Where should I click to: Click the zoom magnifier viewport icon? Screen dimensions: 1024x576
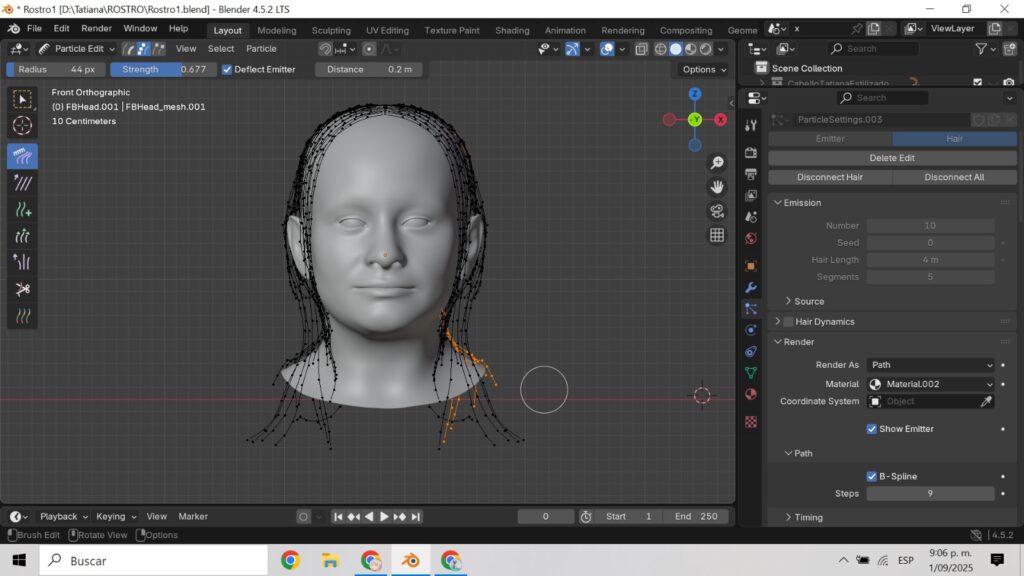pyautogui.click(x=717, y=163)
